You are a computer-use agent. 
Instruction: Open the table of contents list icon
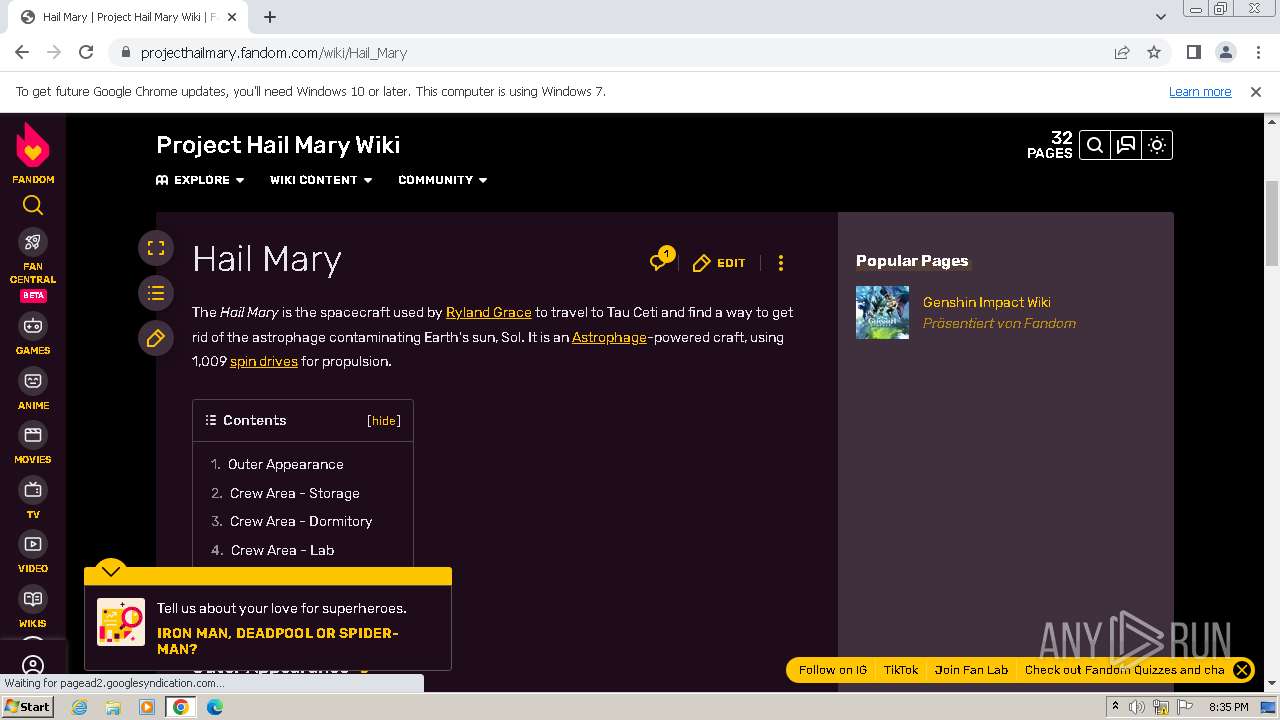tap(156, 293)
